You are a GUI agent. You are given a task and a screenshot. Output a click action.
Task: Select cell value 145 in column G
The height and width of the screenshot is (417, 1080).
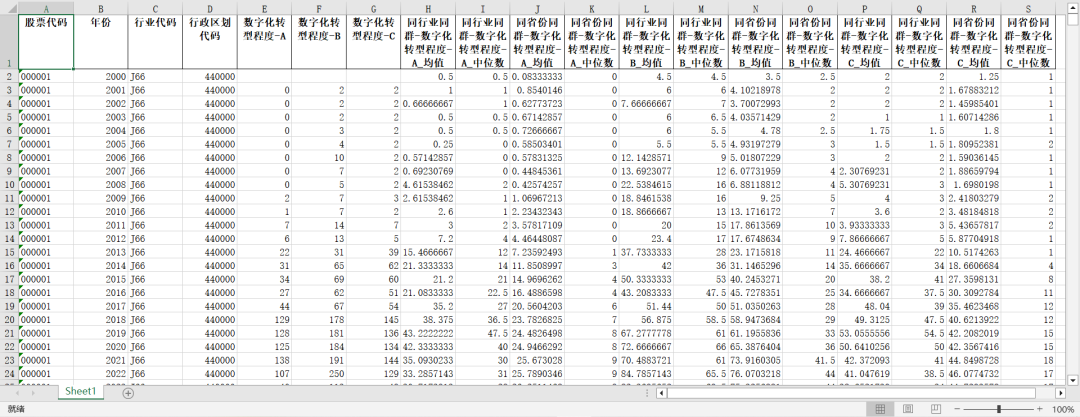click(373, 320)
